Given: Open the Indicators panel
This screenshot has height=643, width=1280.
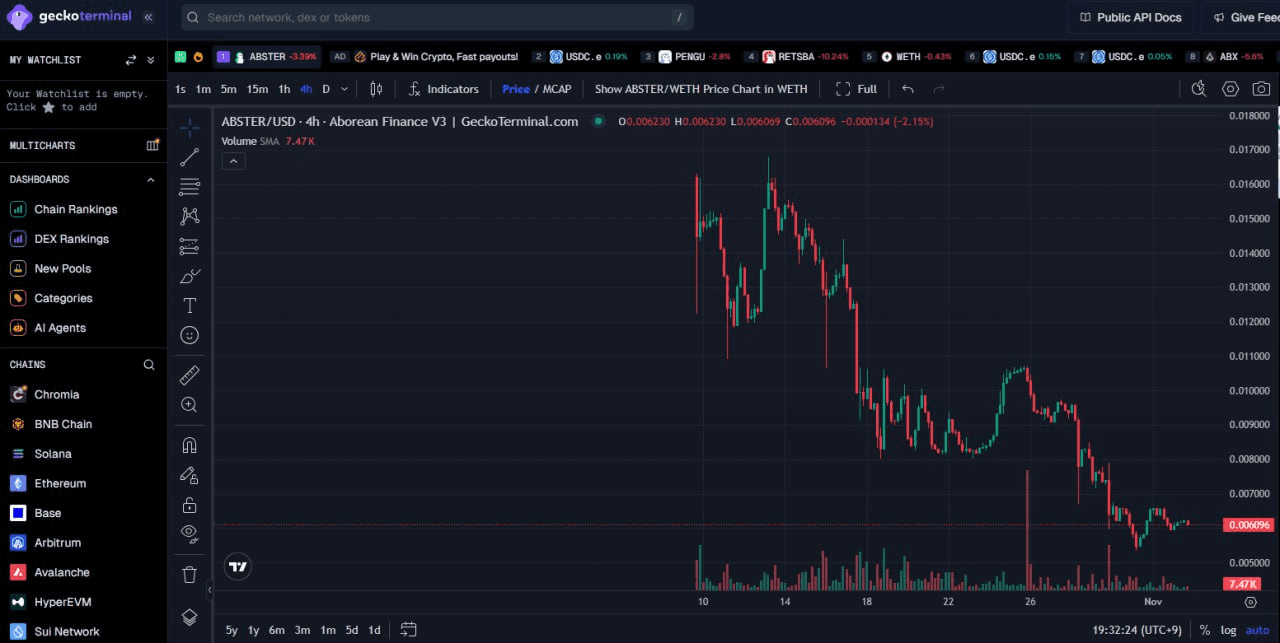Looking at the screenshot, I should (x=443, y=89).
